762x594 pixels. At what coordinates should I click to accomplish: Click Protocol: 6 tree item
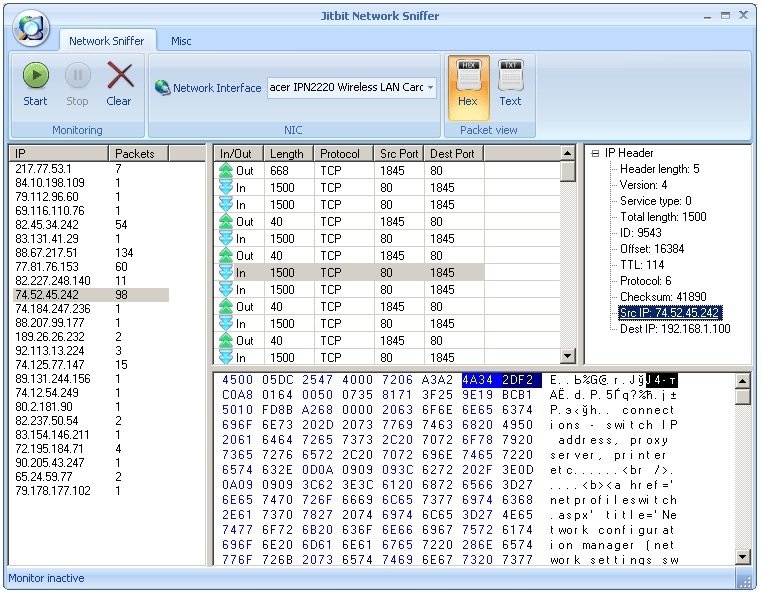[645, 281]
